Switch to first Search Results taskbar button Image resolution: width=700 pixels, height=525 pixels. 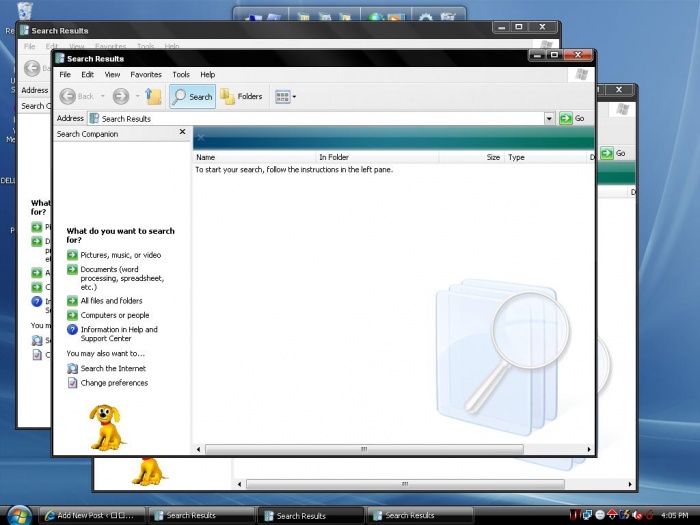point(201,515)
